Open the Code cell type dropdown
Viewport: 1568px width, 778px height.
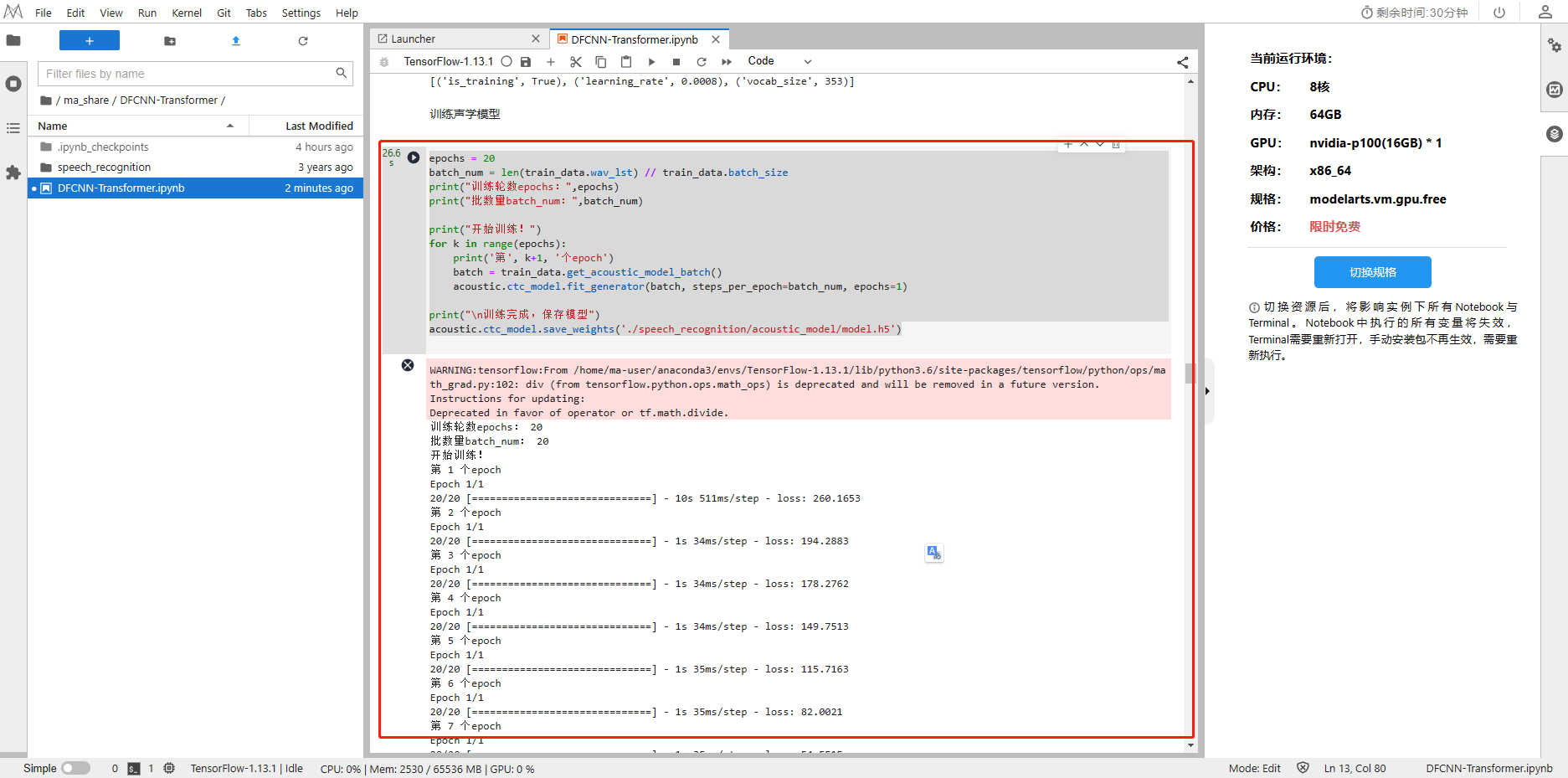pos(779,61)
